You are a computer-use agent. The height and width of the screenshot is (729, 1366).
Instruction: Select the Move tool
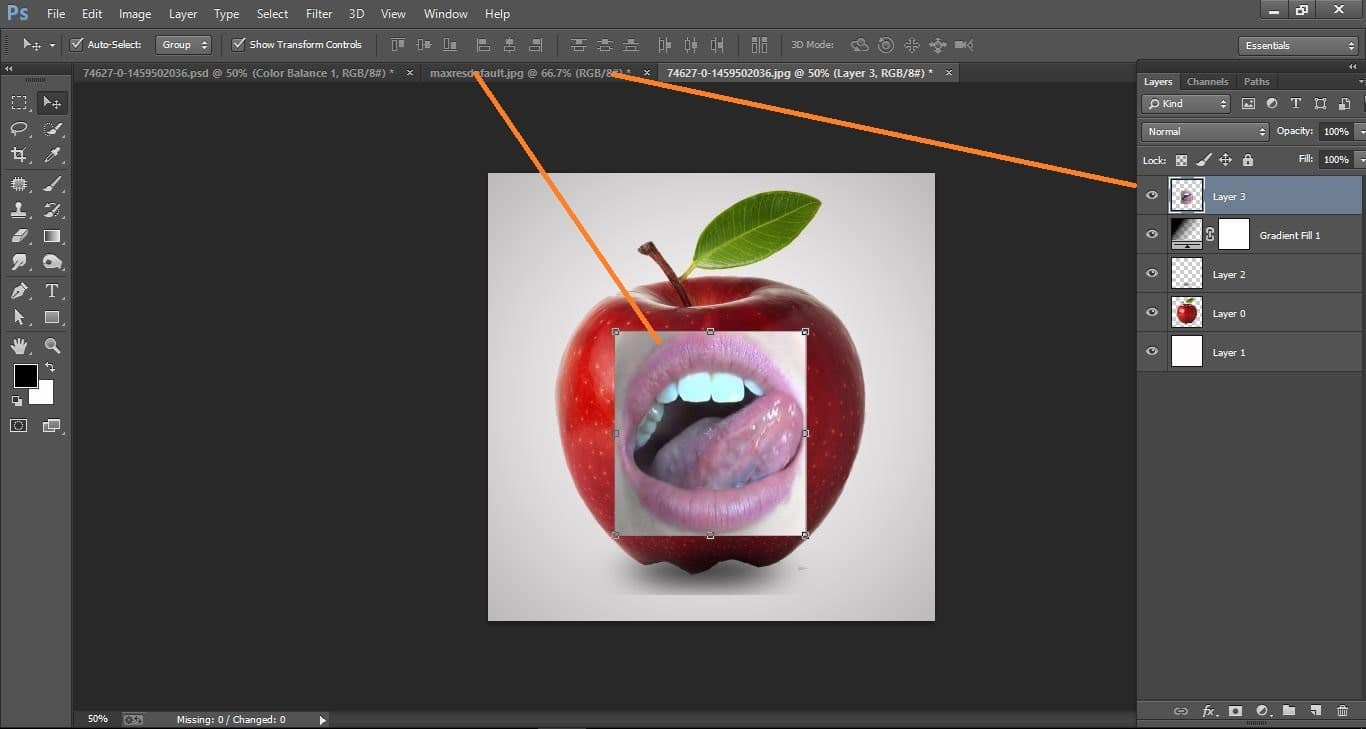(x=52, y=101)
